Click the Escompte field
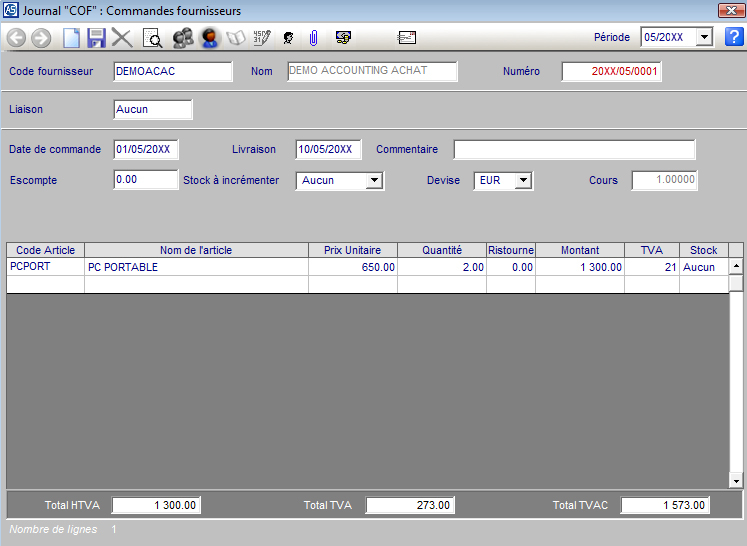 pyautogui.click(x=146, y=180)
